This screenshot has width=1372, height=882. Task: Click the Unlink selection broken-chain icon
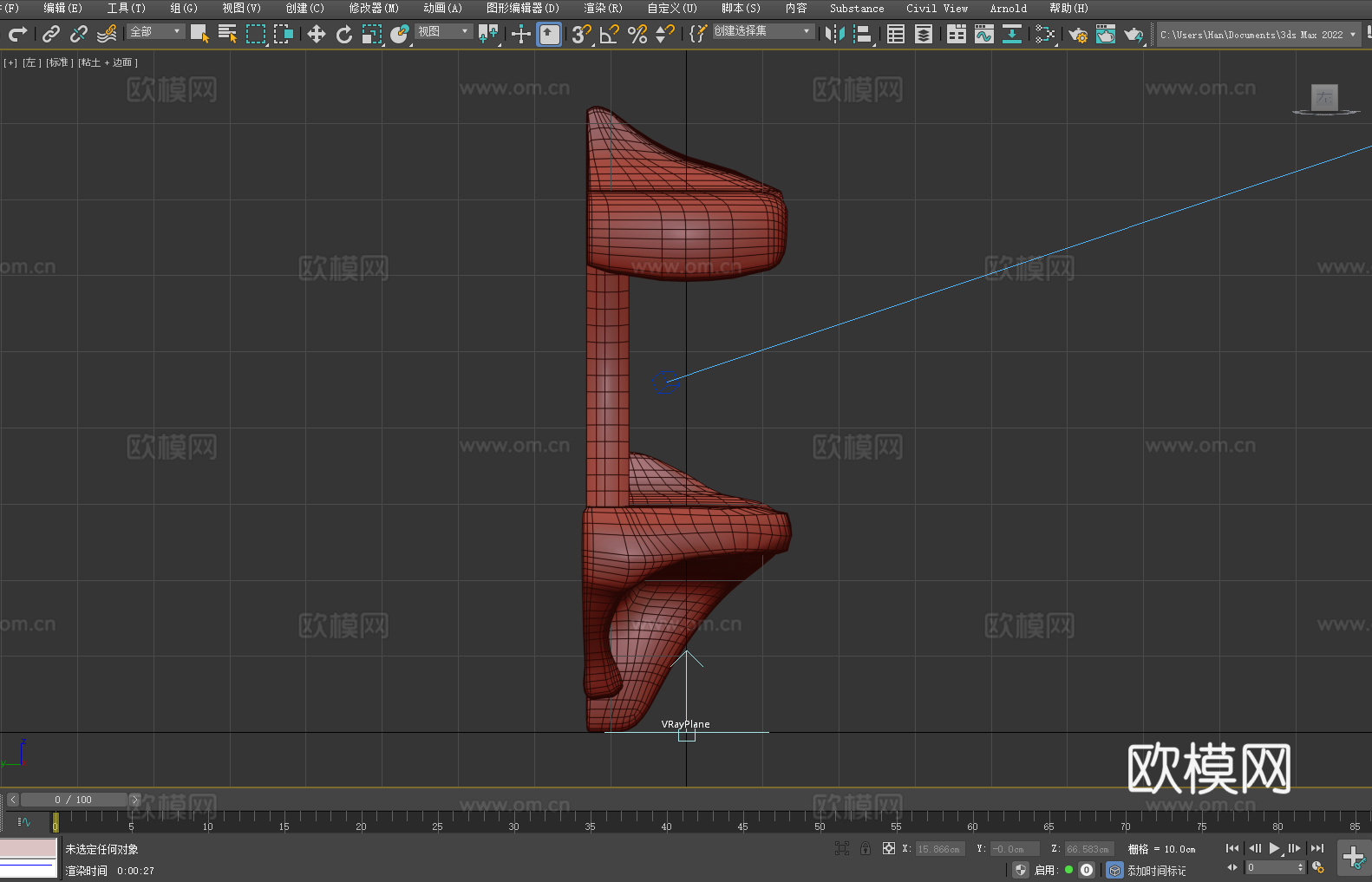click(x=79, y=34)
